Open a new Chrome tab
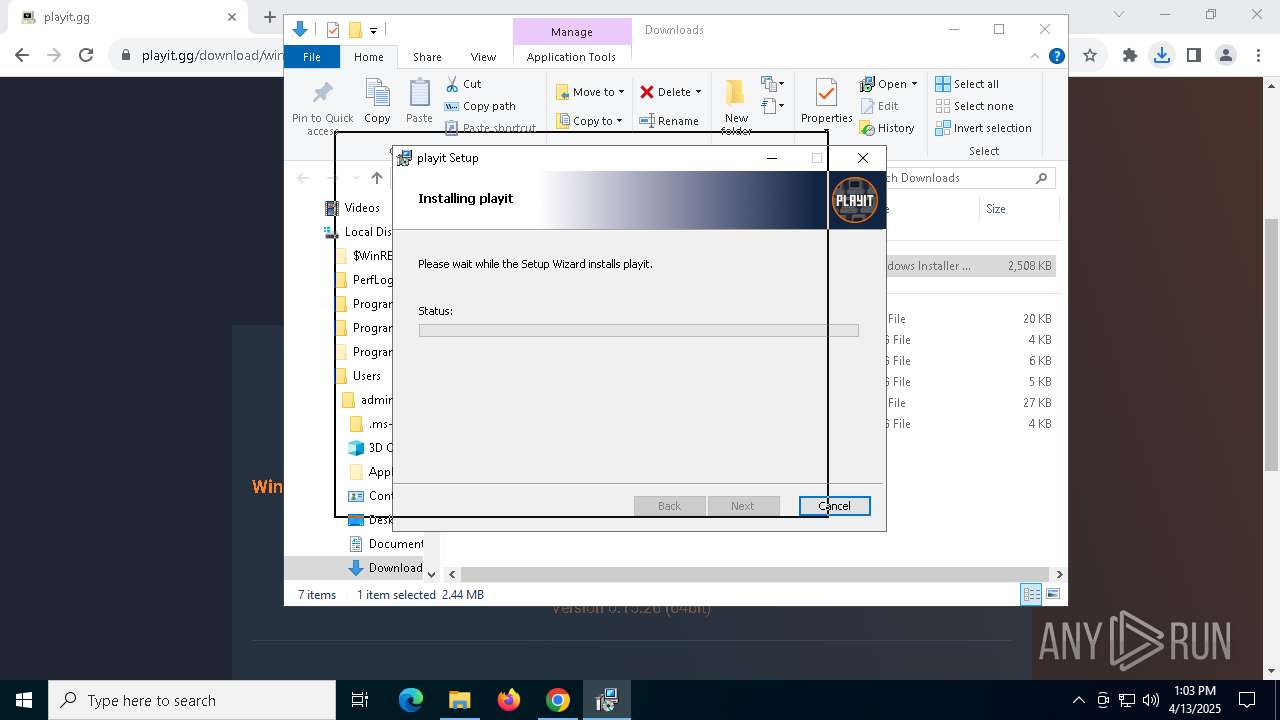Viewport: 1280px width, 720px height. pos(269,17)
